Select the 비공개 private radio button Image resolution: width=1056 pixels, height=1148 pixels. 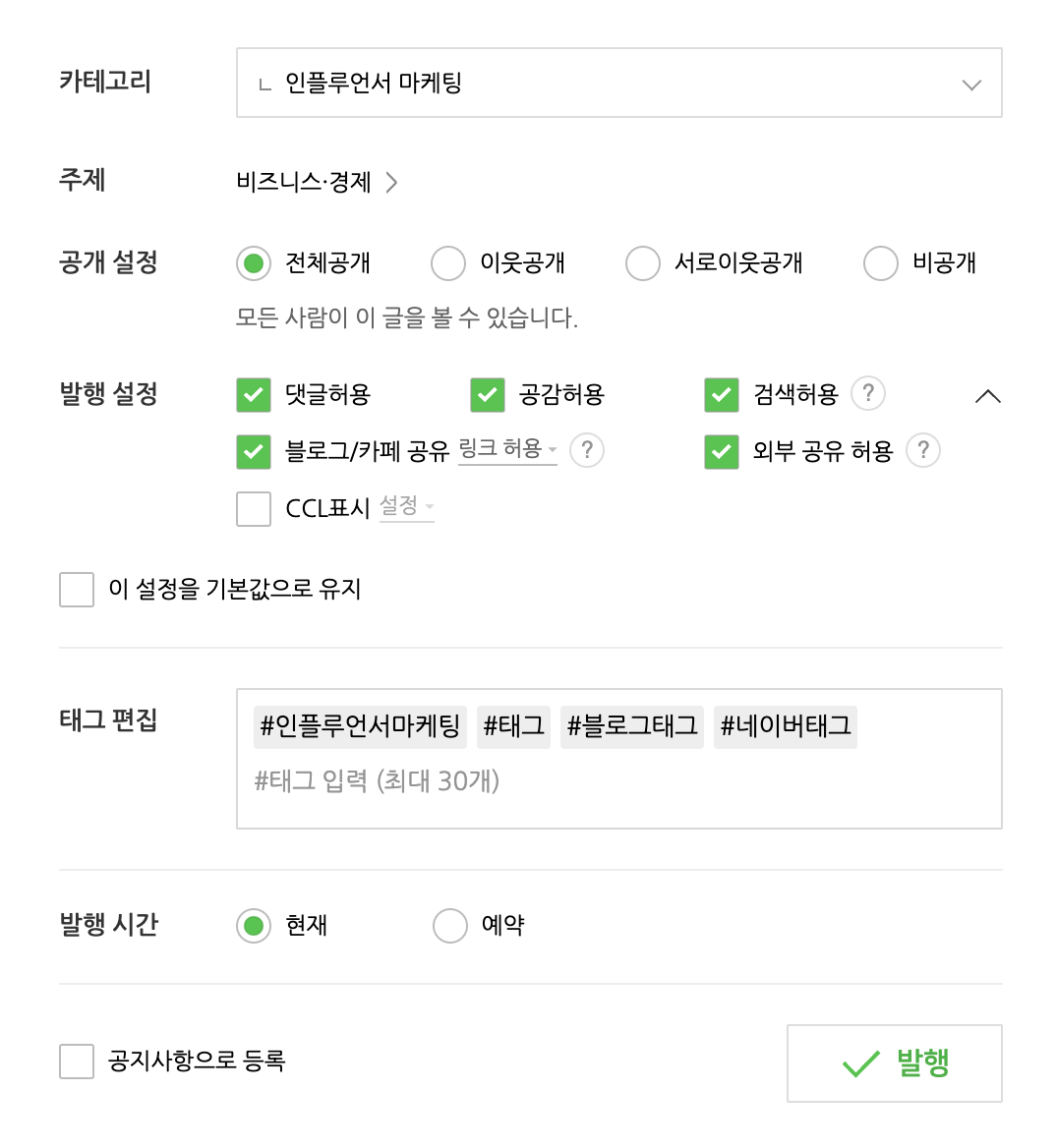coord(881,262)
